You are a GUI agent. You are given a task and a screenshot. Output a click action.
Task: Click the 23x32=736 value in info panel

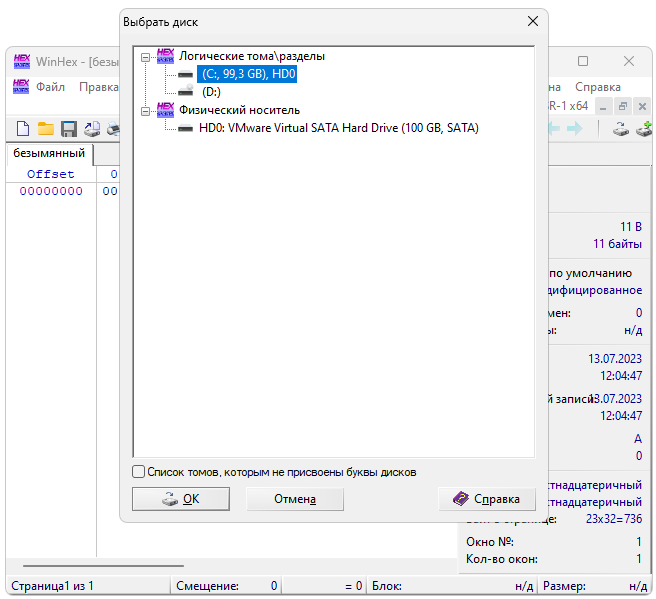click(x=613, y=519)
